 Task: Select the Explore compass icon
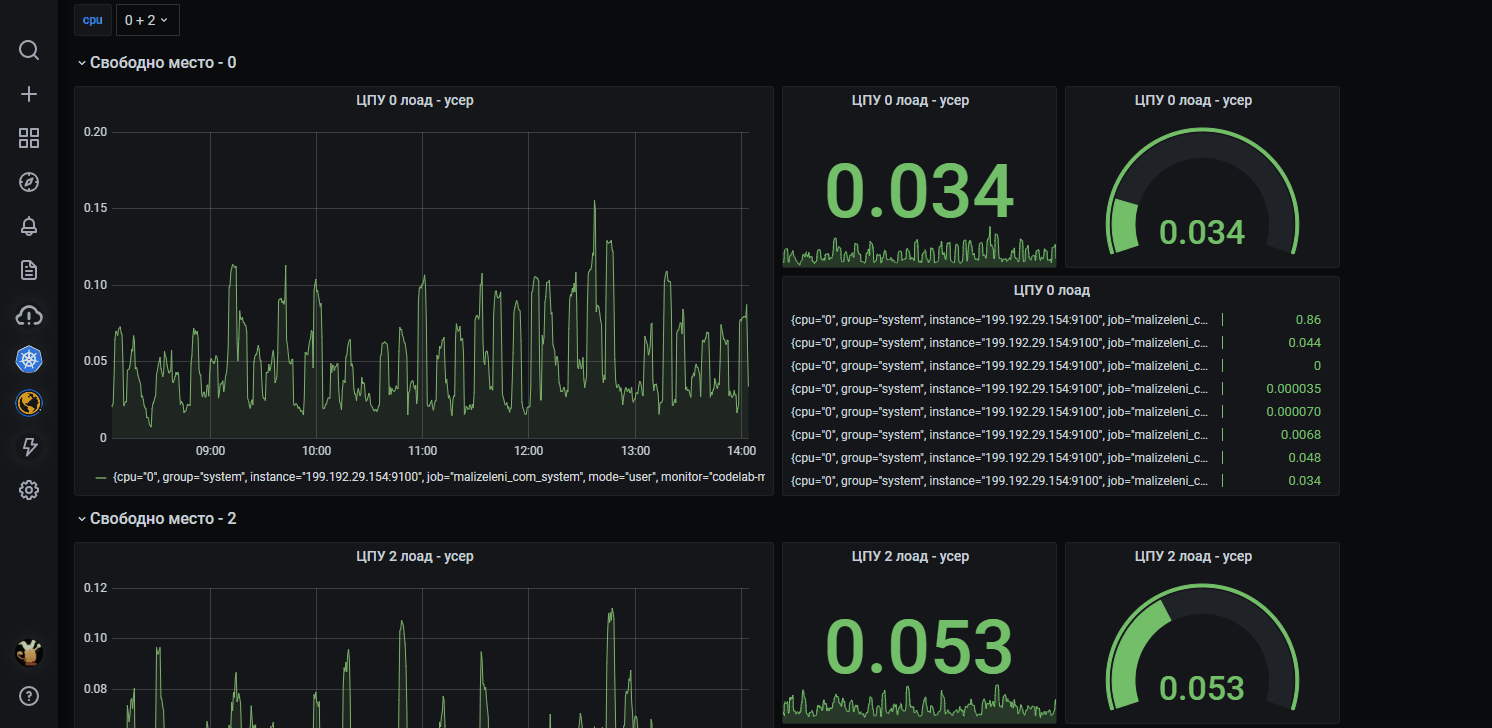[28, 182]
